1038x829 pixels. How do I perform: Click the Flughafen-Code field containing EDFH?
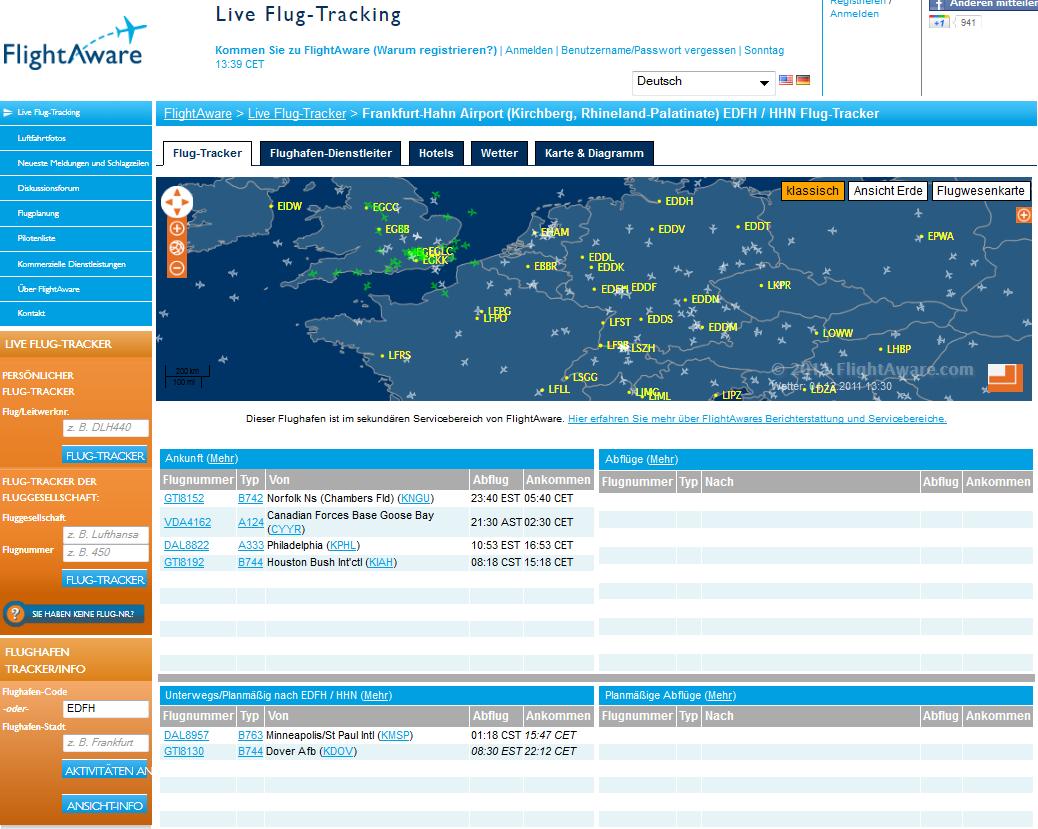[105, 708]
